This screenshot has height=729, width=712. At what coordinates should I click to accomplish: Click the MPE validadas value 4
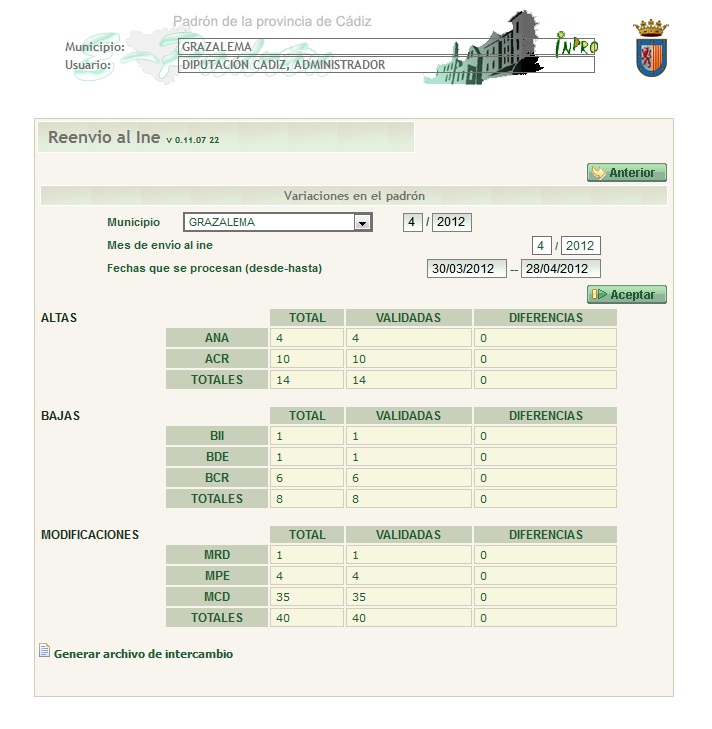pos(408,576)
